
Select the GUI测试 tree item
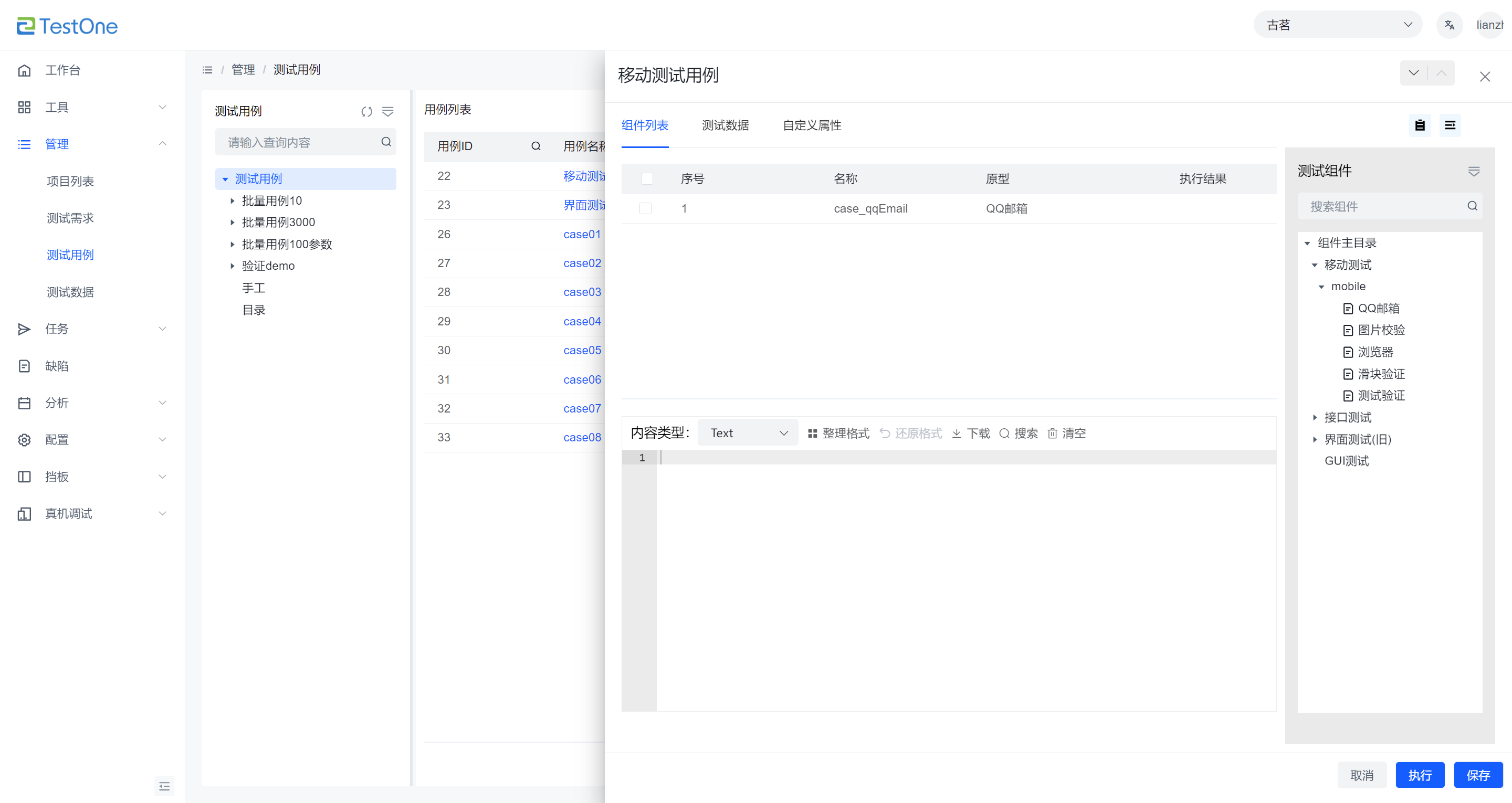tap(1347, 461)
